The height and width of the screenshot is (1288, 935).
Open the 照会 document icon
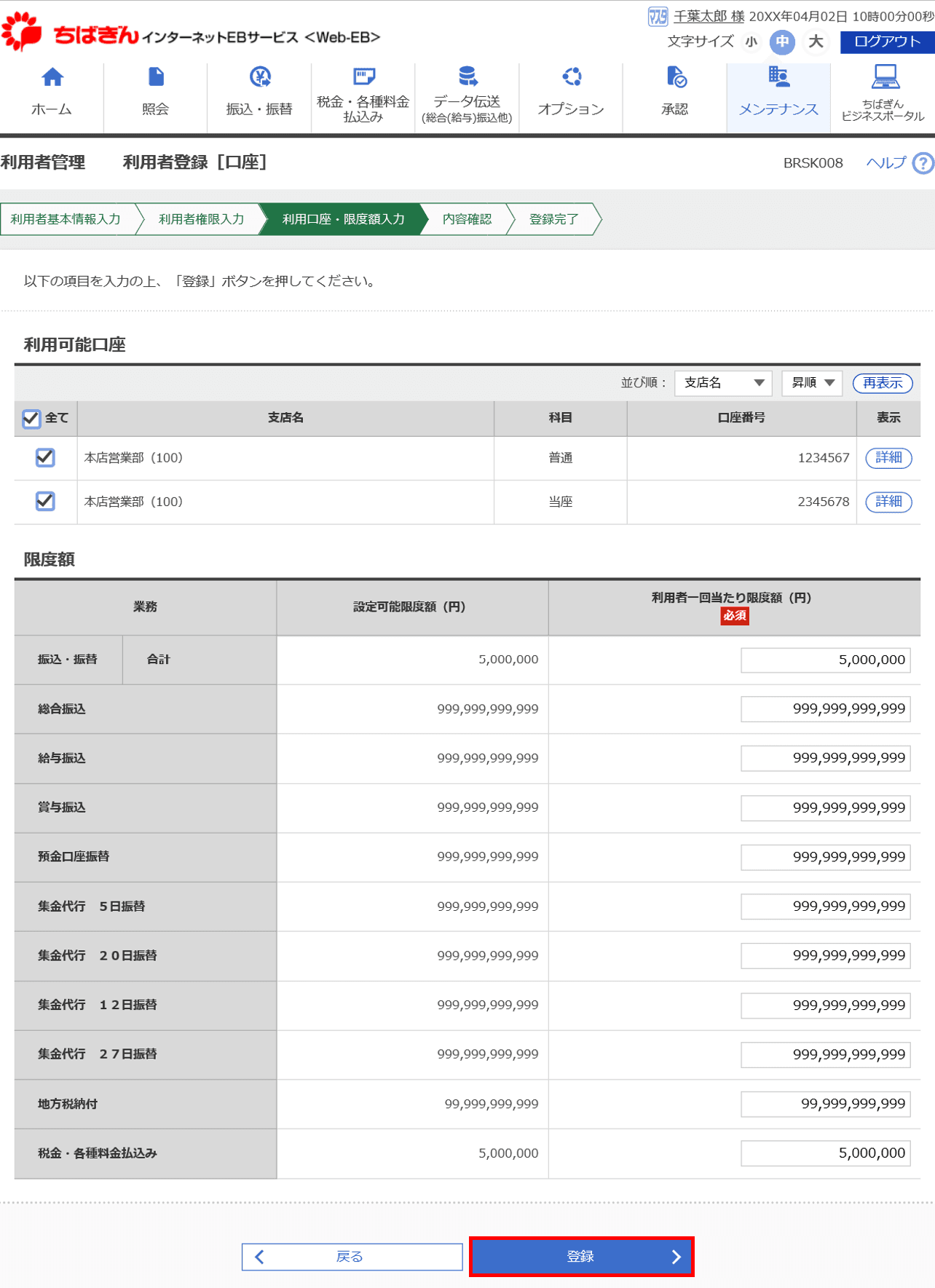(x=156, y=77)
